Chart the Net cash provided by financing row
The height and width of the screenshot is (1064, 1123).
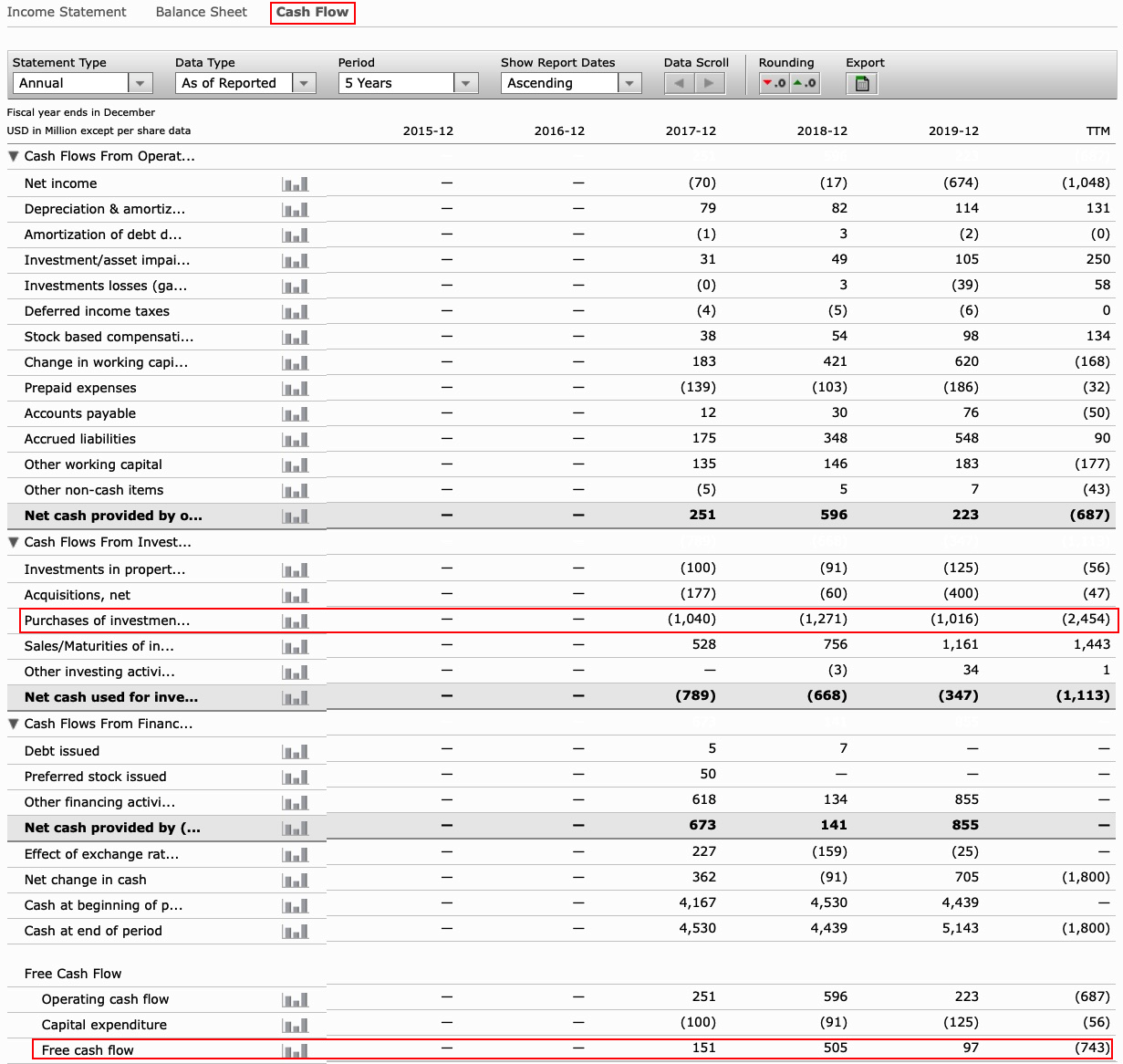296,829
